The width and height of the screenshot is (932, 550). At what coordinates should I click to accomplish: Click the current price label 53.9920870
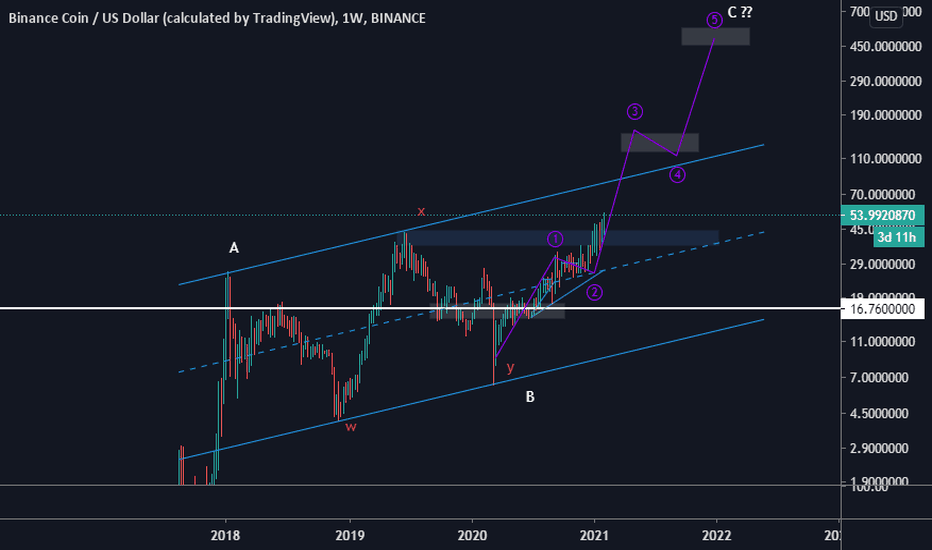tap(883, 215)
